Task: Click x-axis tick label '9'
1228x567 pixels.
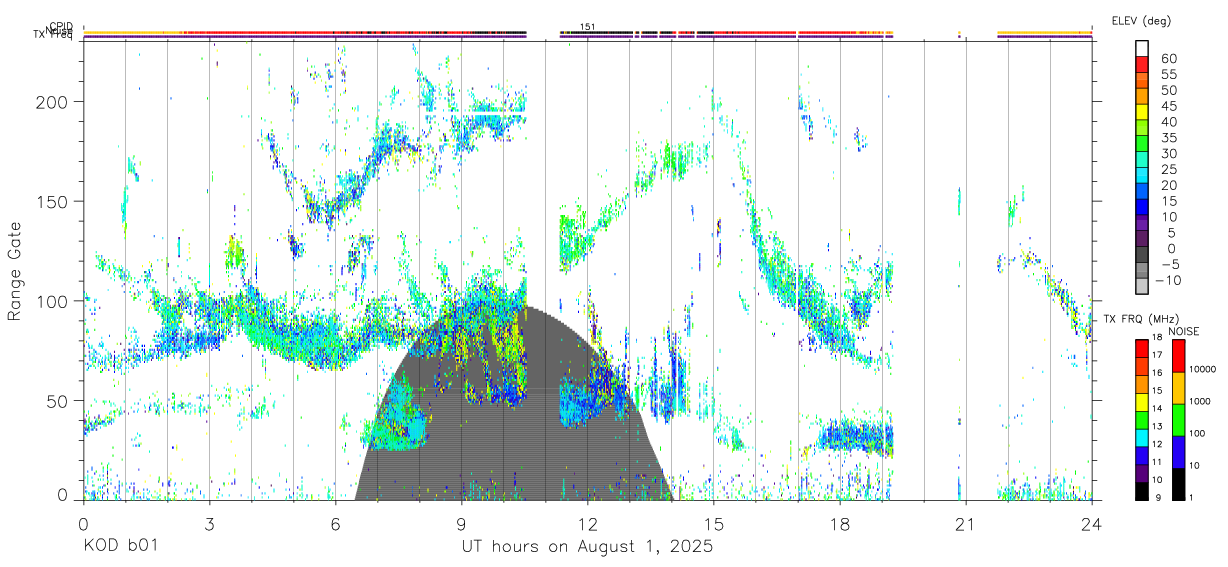Action: 461,523
